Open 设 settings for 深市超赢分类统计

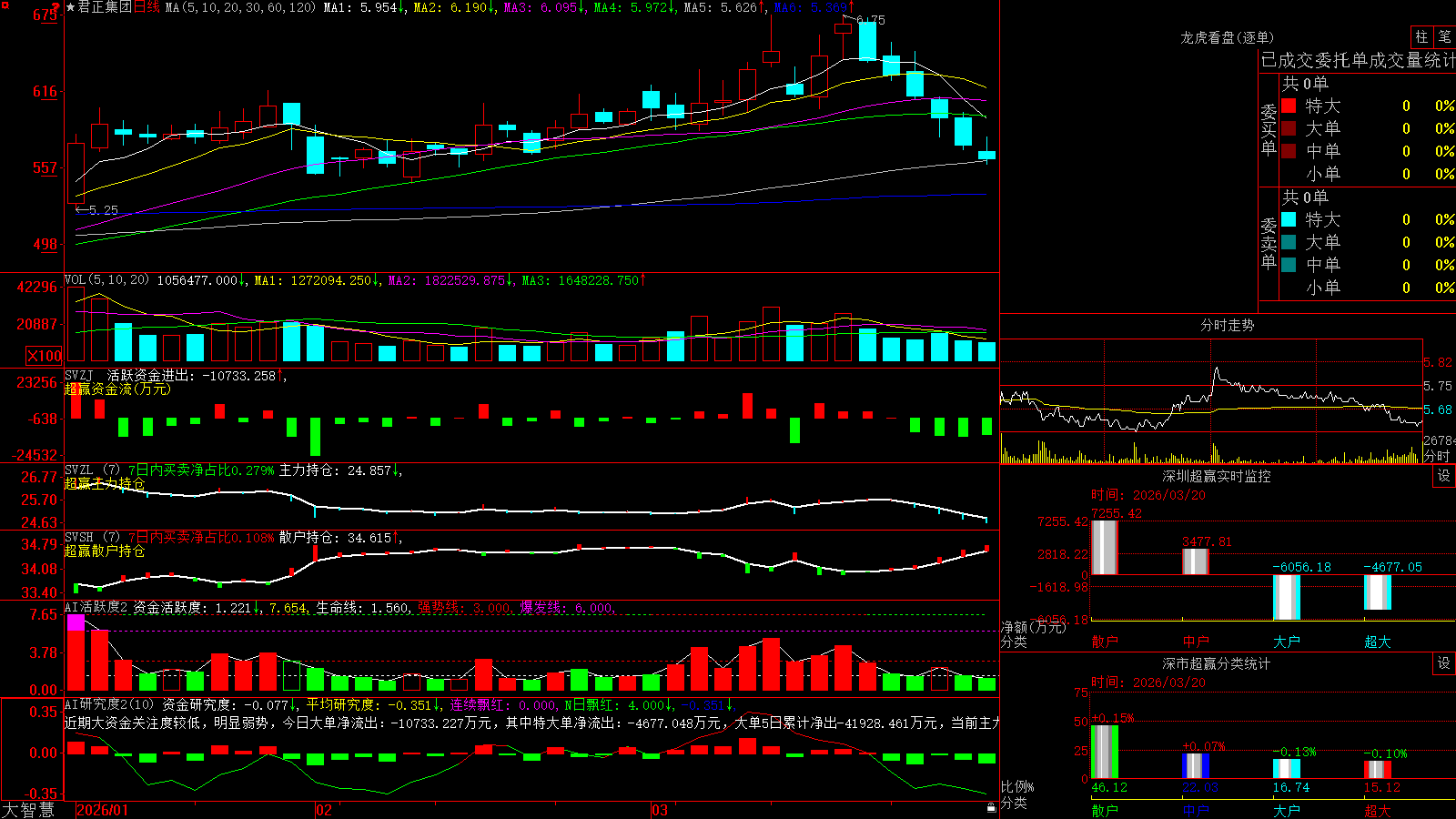pyautogui.click(x=1444, y=663)
